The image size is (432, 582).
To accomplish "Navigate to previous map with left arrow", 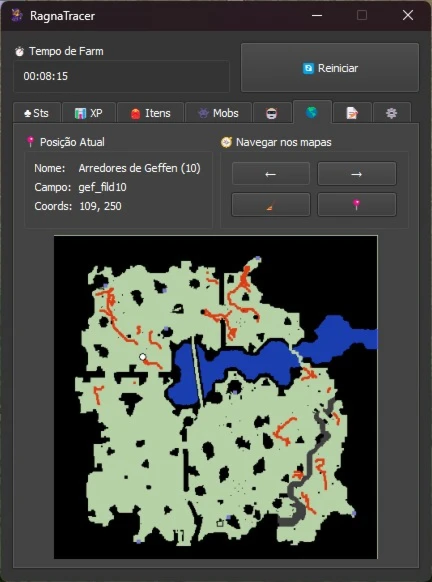I will tap(271, 174).
